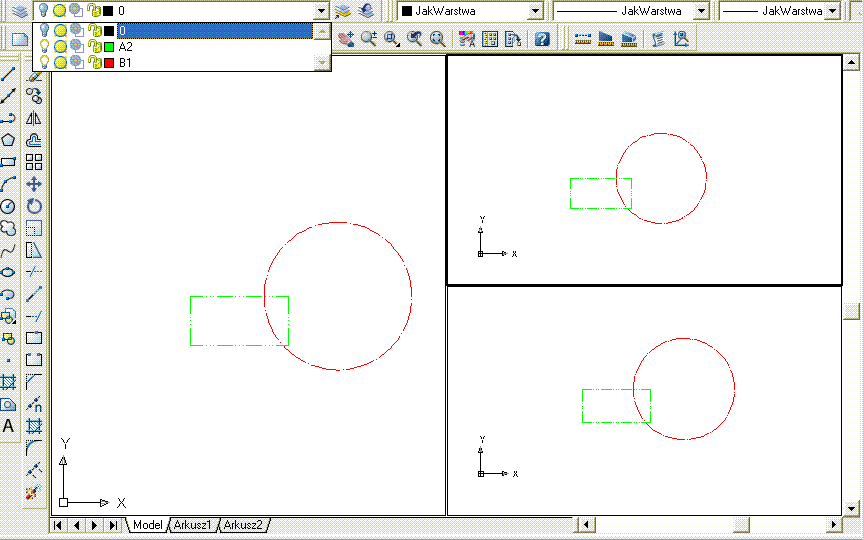Click Make Object's Layer Current icon
Screen dimensions: 864x540
tap(343, 10)
